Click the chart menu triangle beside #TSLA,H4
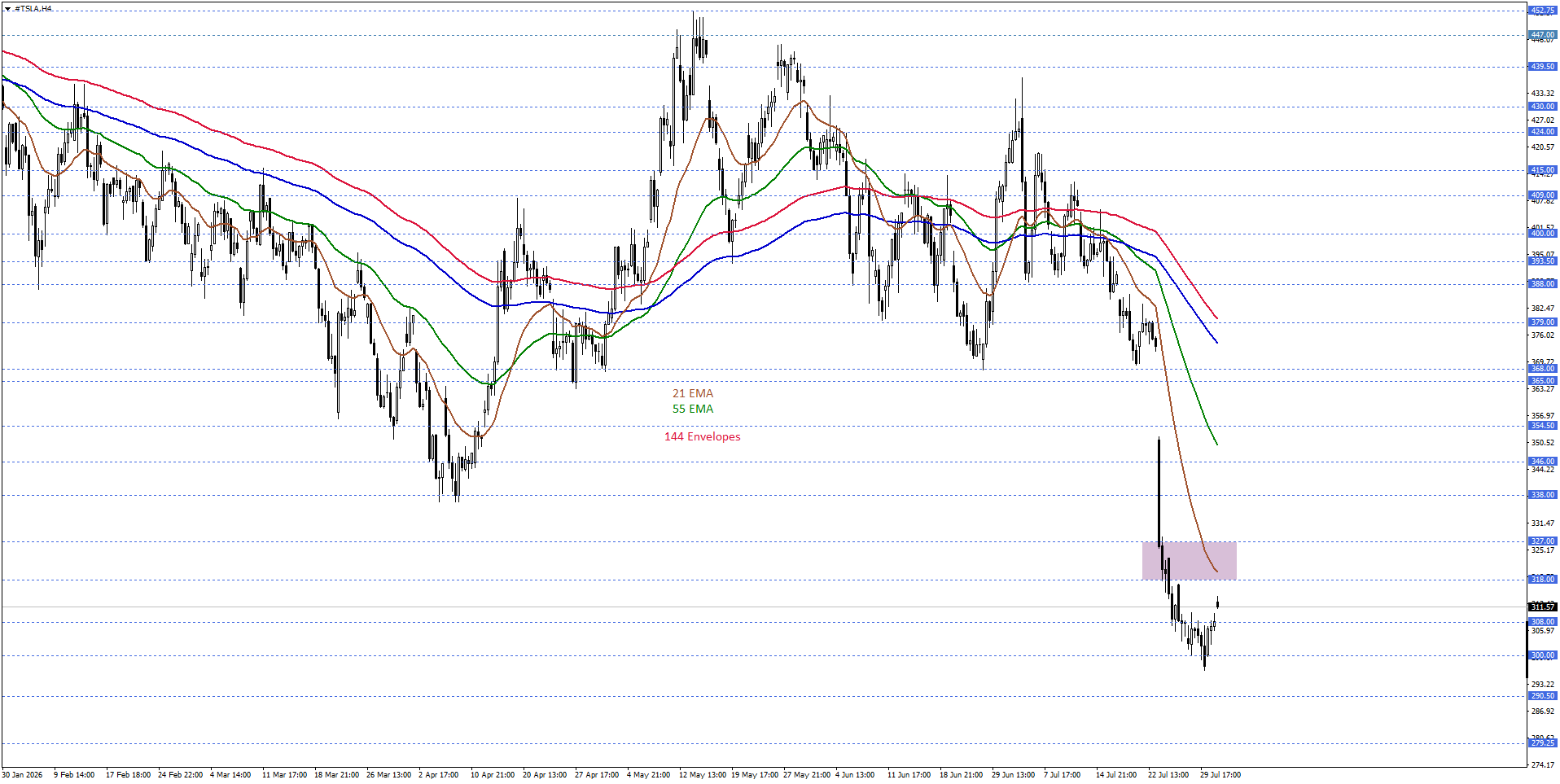The height and width of the screenshot is (784, 1560). click(x=7, y=9)
